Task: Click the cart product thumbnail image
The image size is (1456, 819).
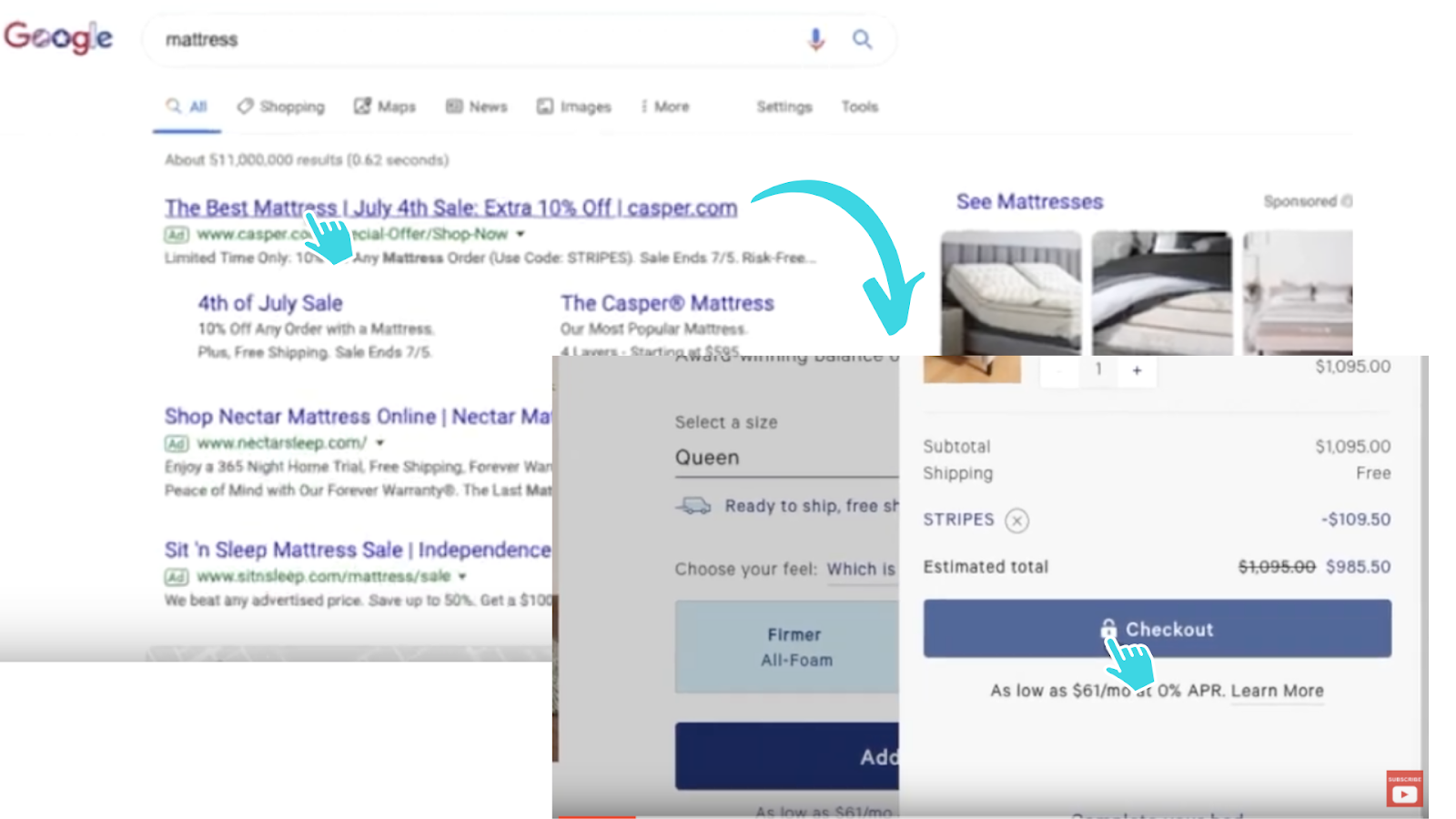Action: click(x=972, y=369)
